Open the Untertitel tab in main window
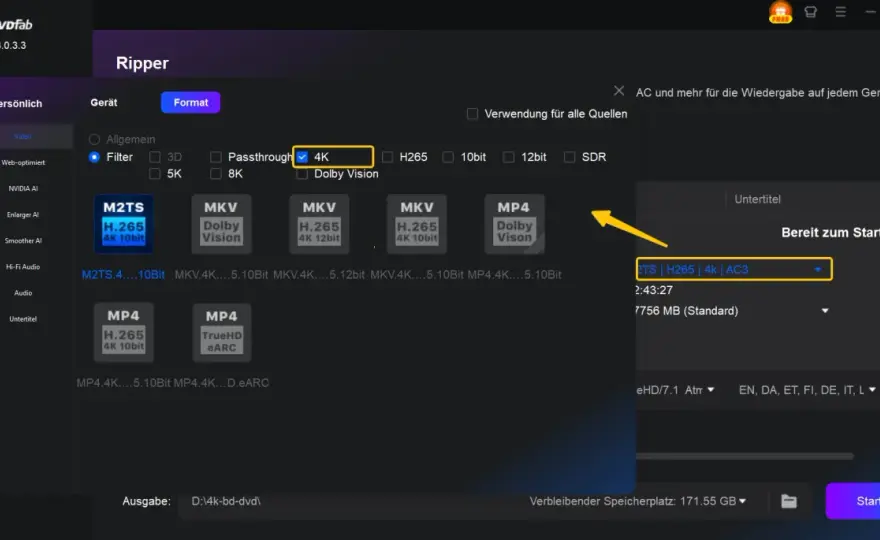Image resolution: width=880 pixels, height=540 pixels. click(757, 199)
